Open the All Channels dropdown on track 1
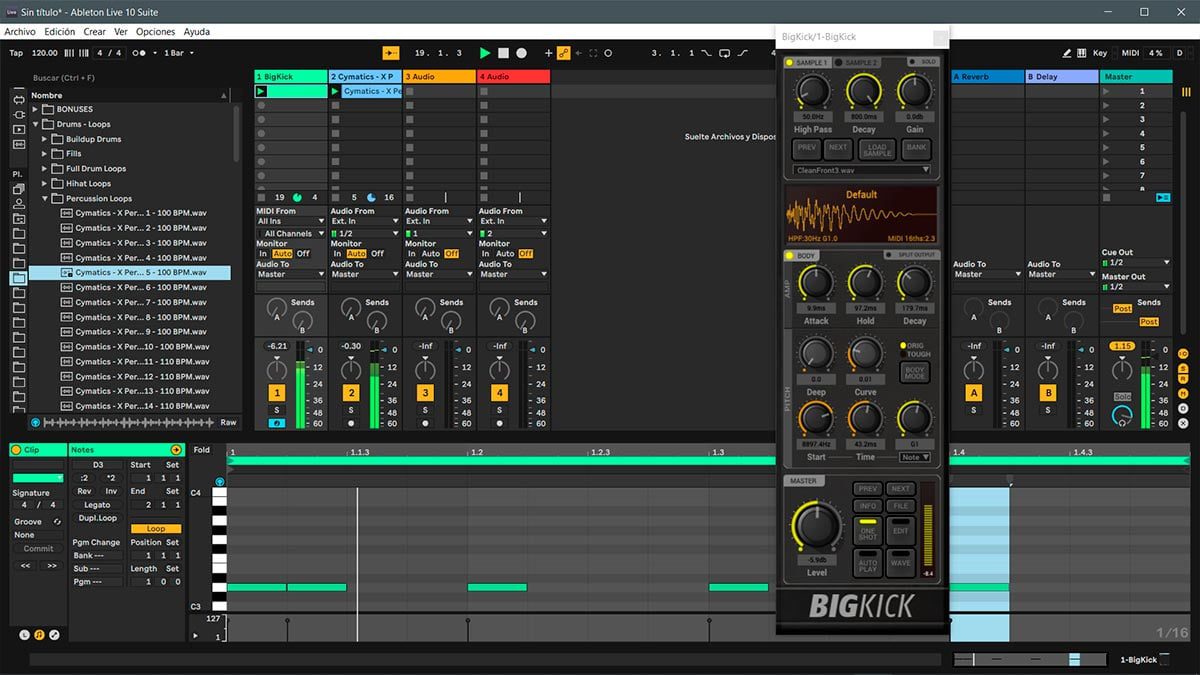Viewport: 1200px width, 675px height. pos(291,233)
